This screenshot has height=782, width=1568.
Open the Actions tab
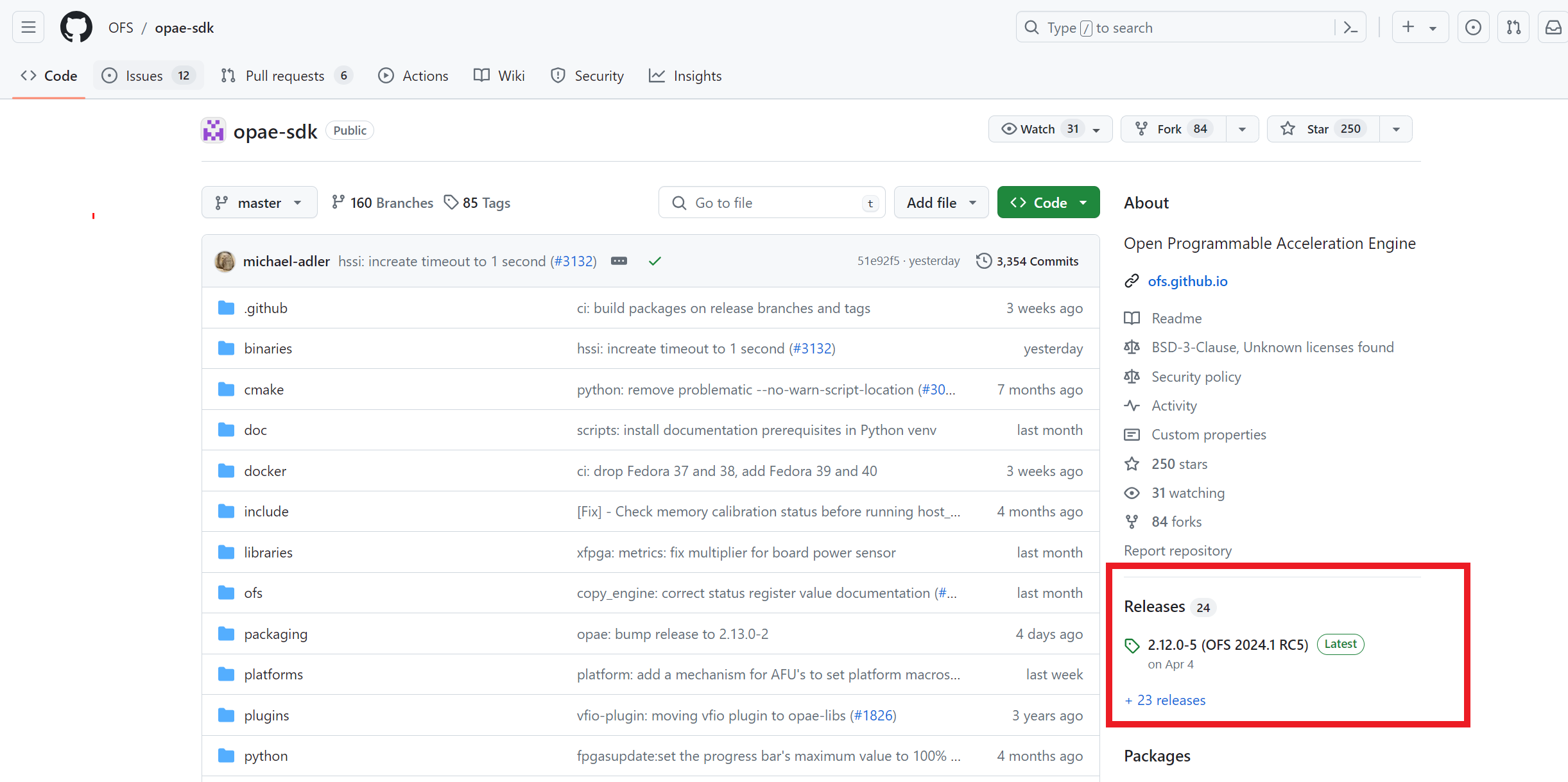coord(413,76)
